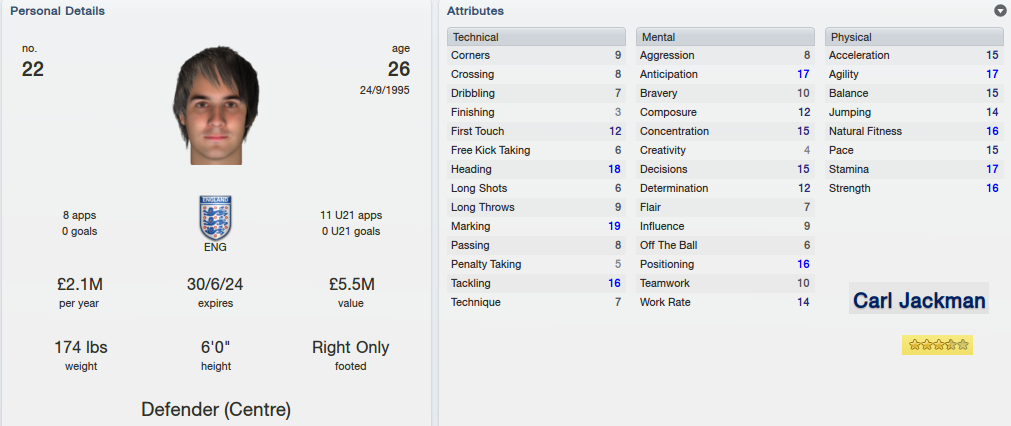Select the Anticipation attribute row
Image resolution: width=1011 pixels, height=426 pixels.
[725, 74]
